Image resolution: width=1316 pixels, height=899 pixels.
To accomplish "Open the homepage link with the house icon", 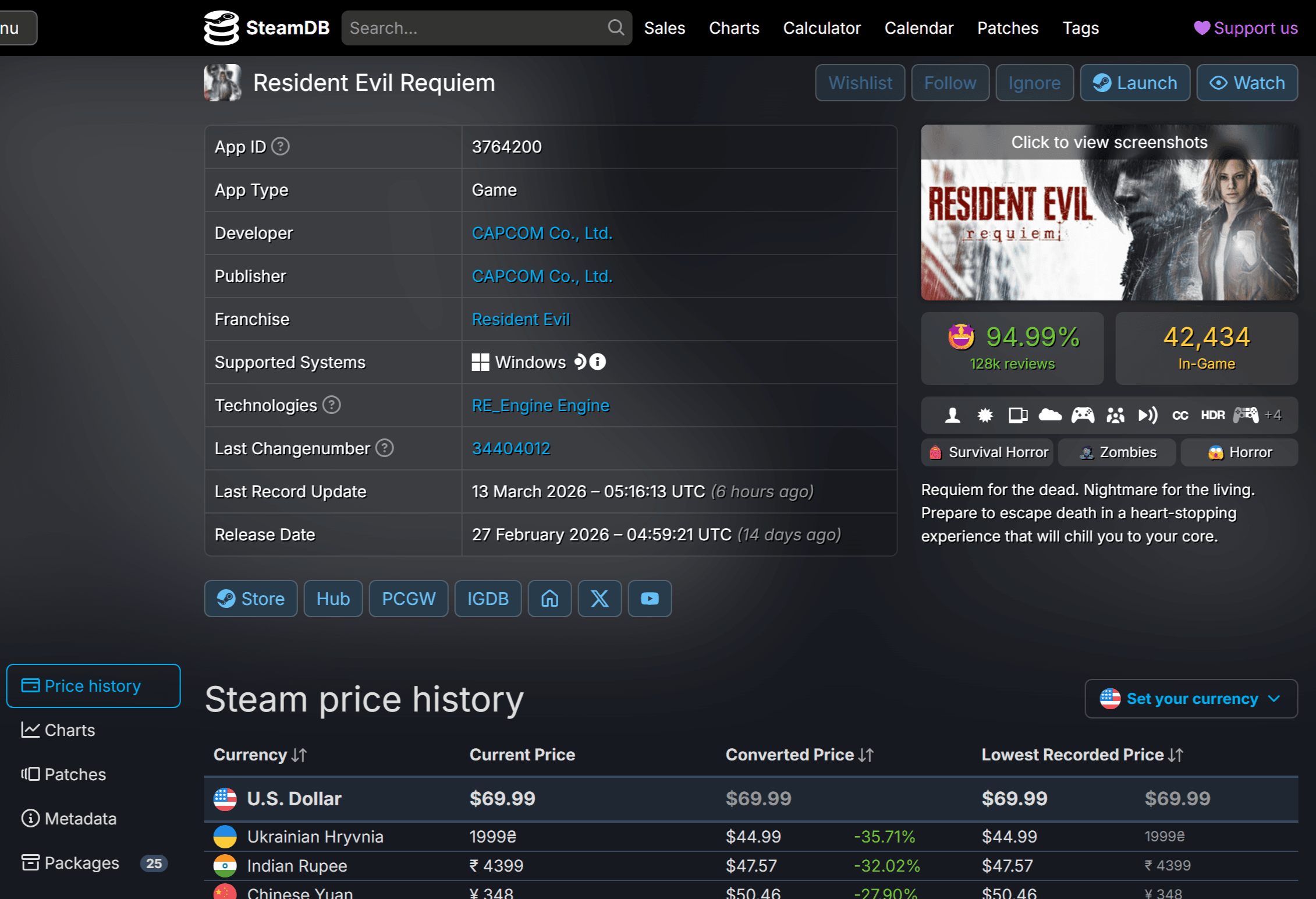I will pyautogui.click(x=550, y=599).
